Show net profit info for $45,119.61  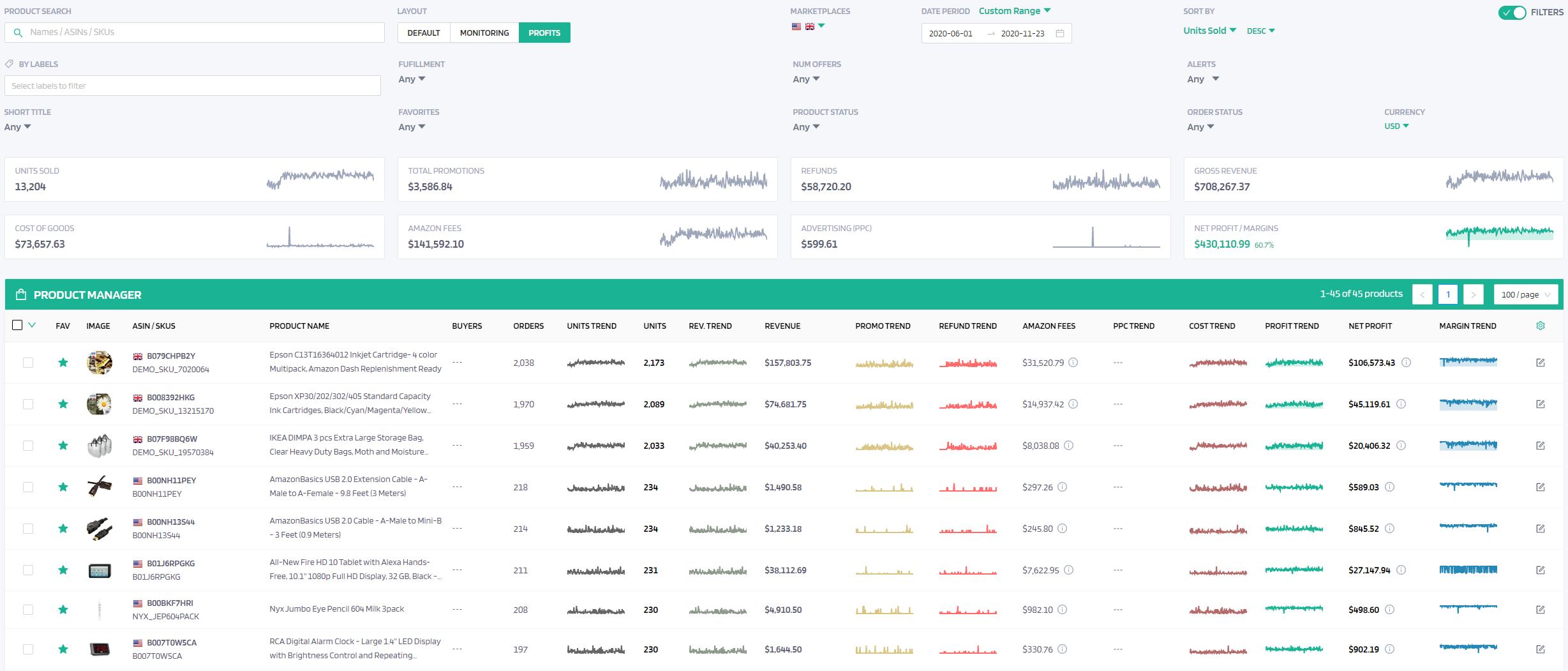[1401, 404]
